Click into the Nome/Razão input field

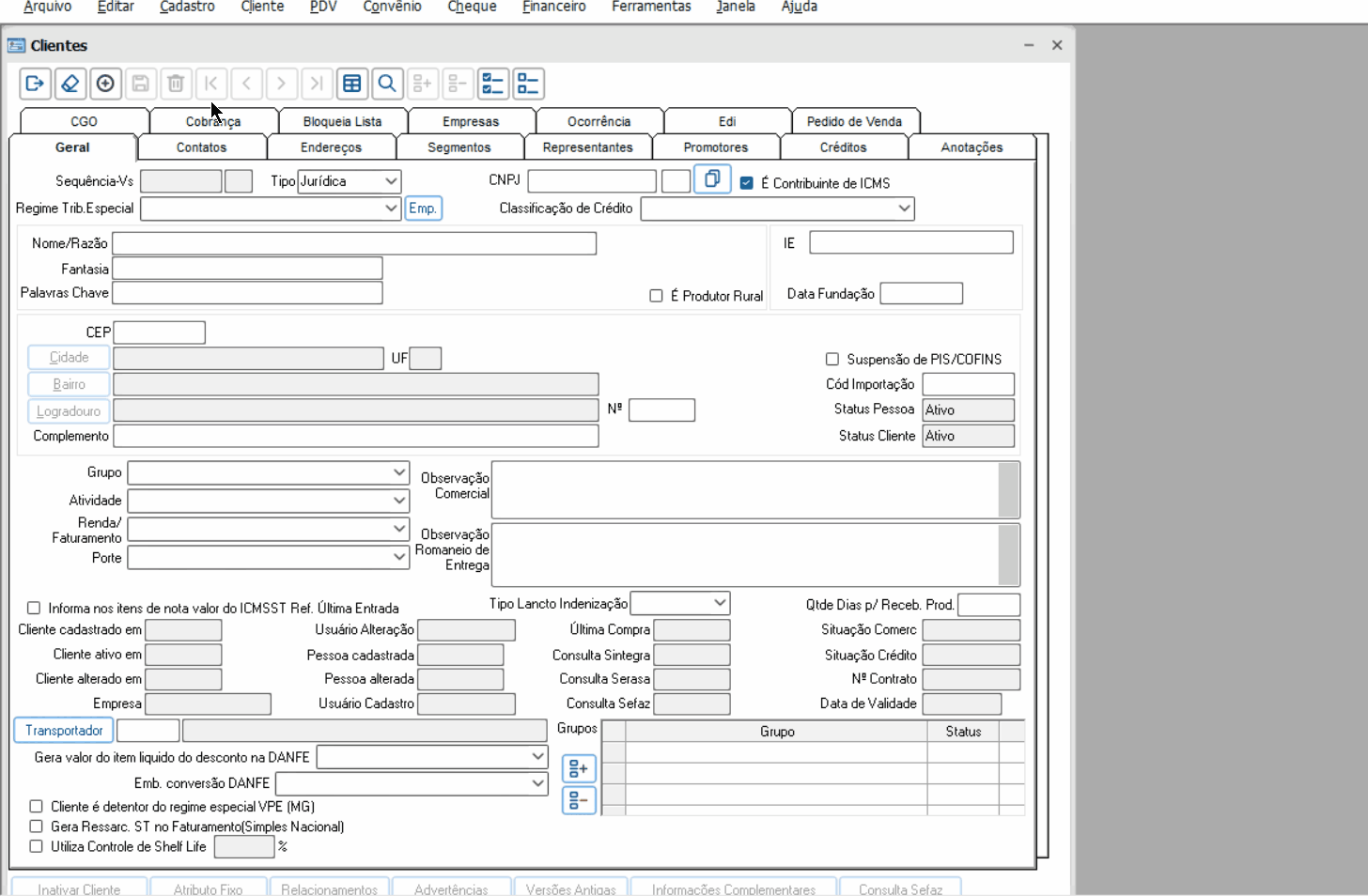[x=354, y=243]
